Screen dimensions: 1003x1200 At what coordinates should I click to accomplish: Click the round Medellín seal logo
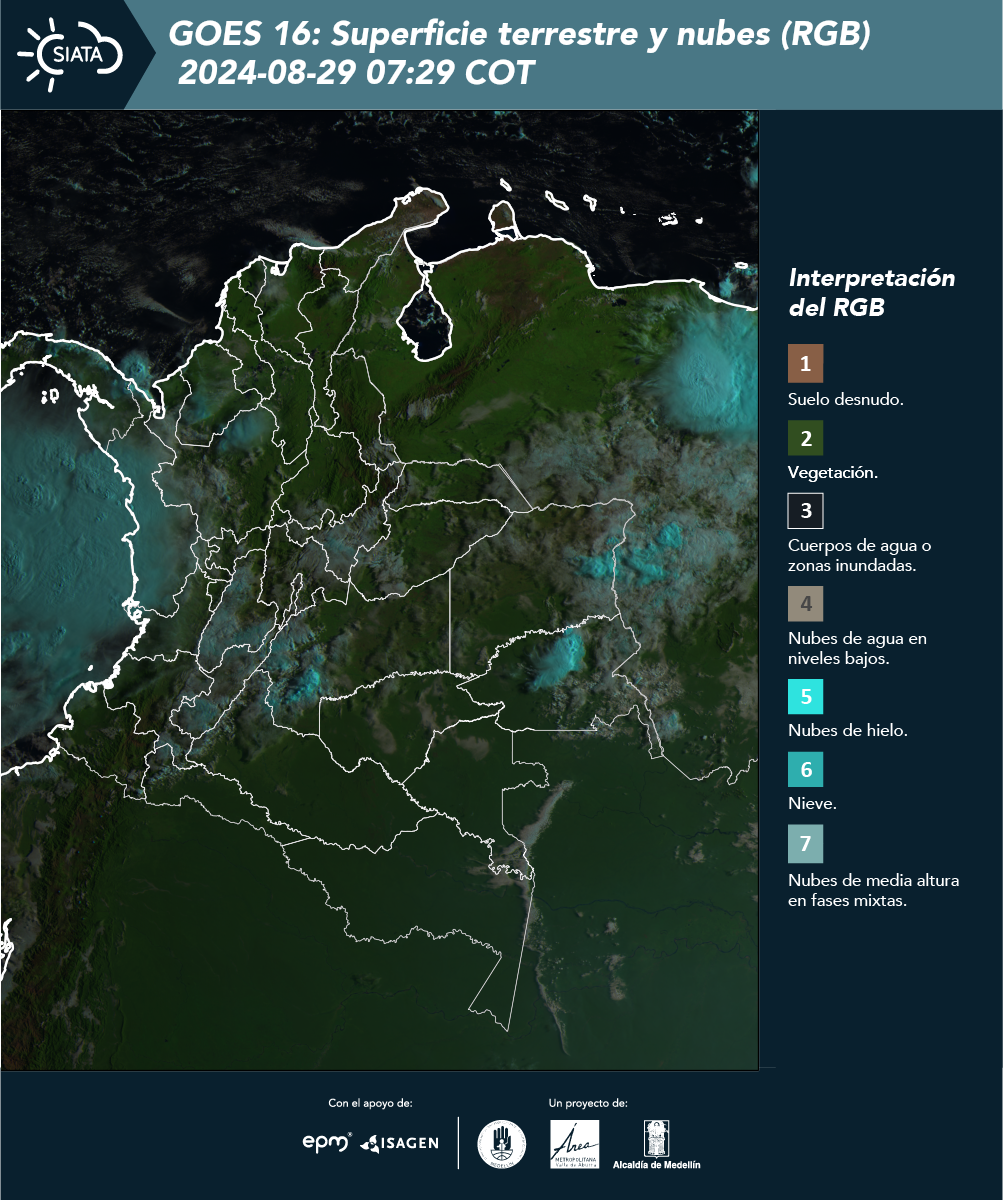point(502,1144)
